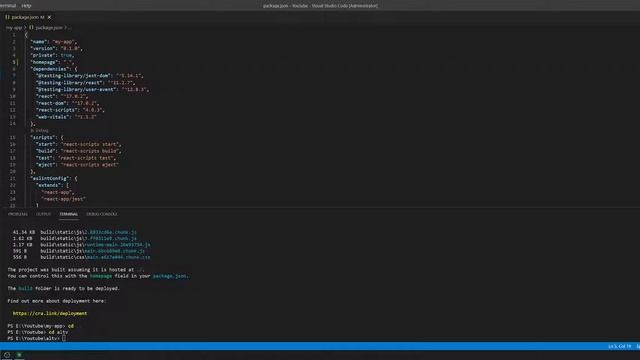Click the my-app breadcrumb segment
Image resolution: width=640 pixels, height=360 pixels.
click(x=13, y=28)
